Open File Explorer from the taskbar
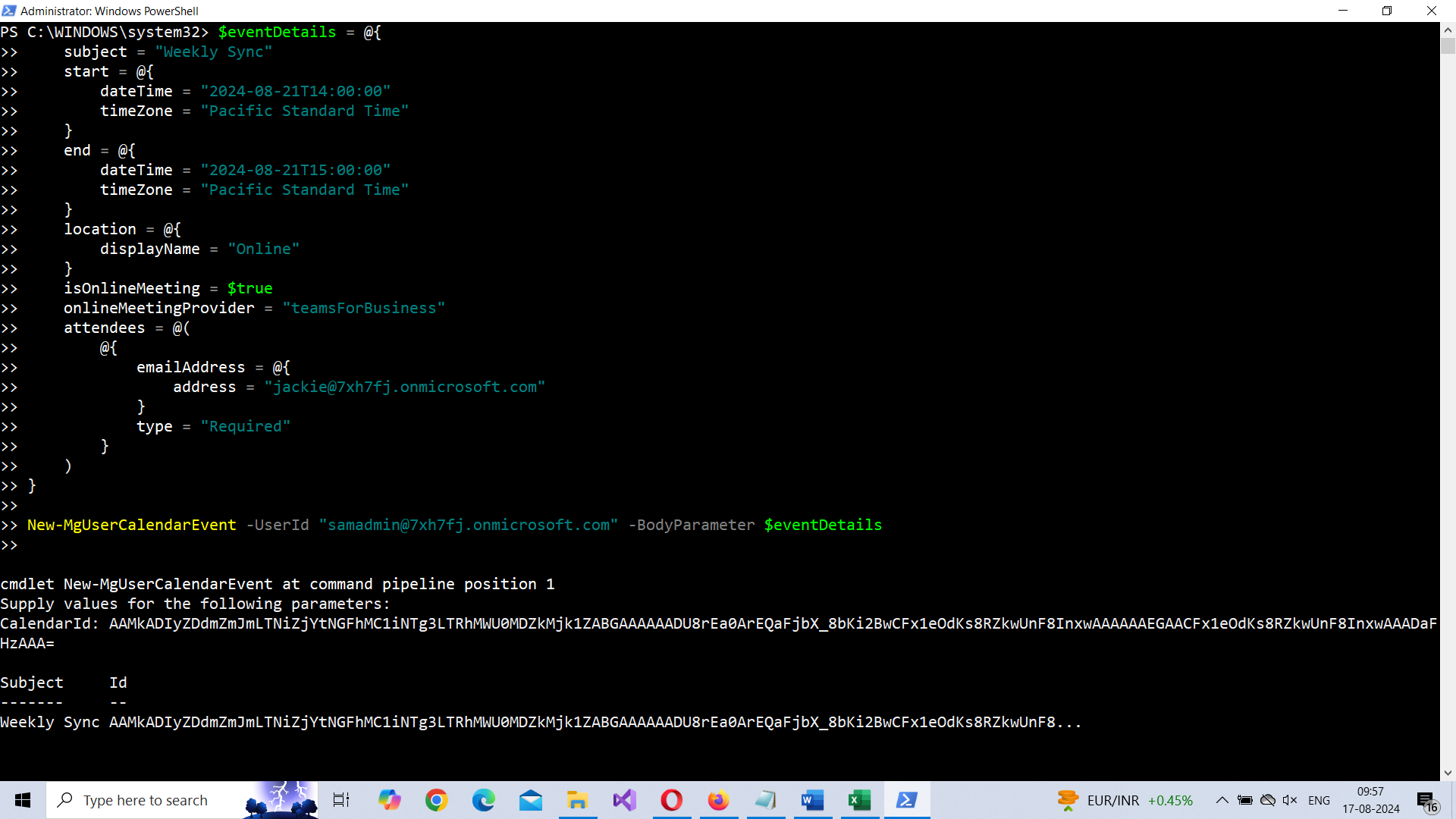 (577, 800)
